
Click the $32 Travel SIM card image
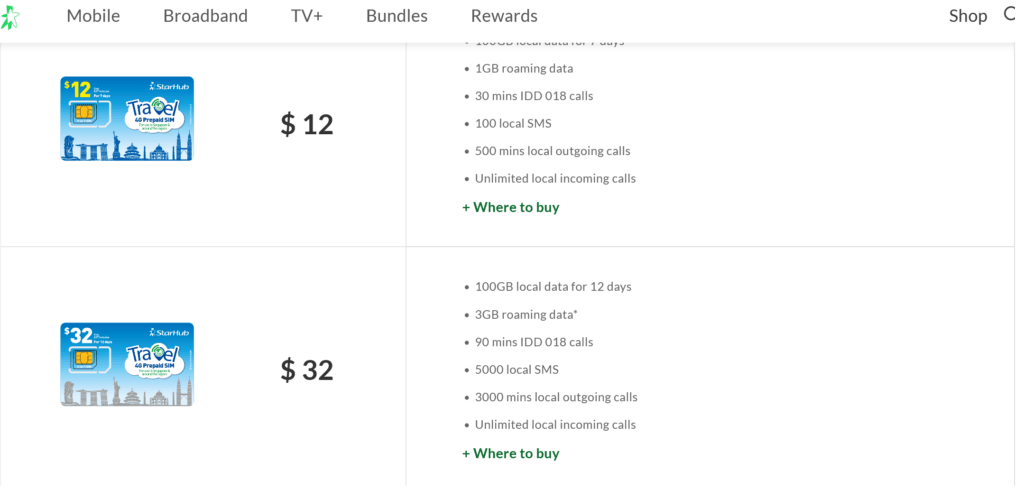coord(127,364)
